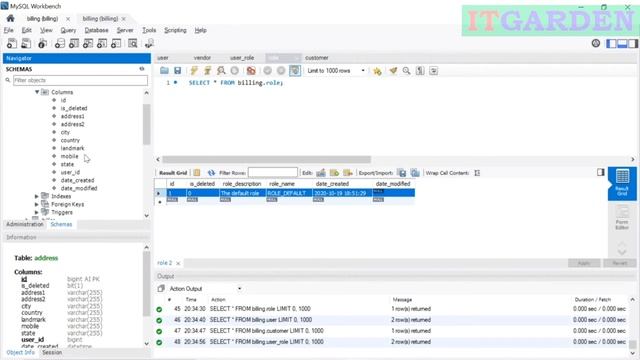Open Workbench preferences gear icon
This screenshot has width=640, height=360.
(x=596, y=43)
